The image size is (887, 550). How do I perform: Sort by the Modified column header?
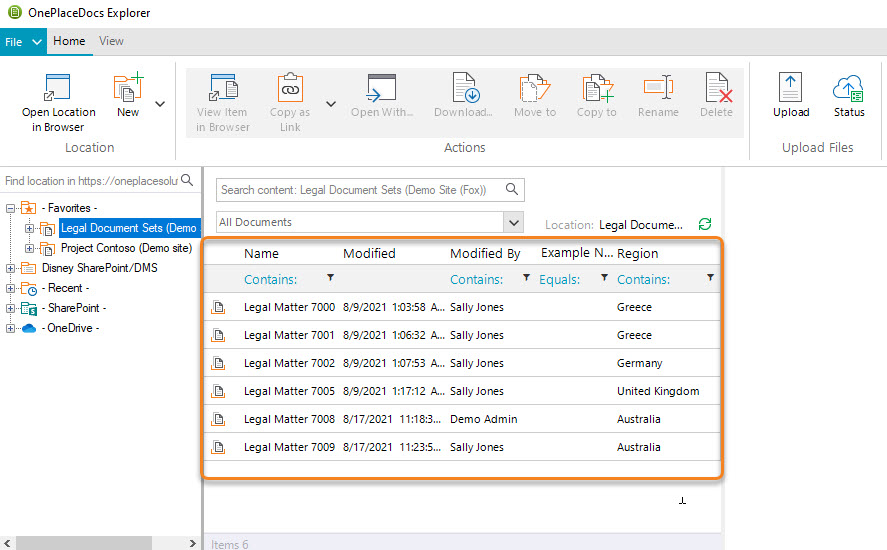[x=369, y=253]
